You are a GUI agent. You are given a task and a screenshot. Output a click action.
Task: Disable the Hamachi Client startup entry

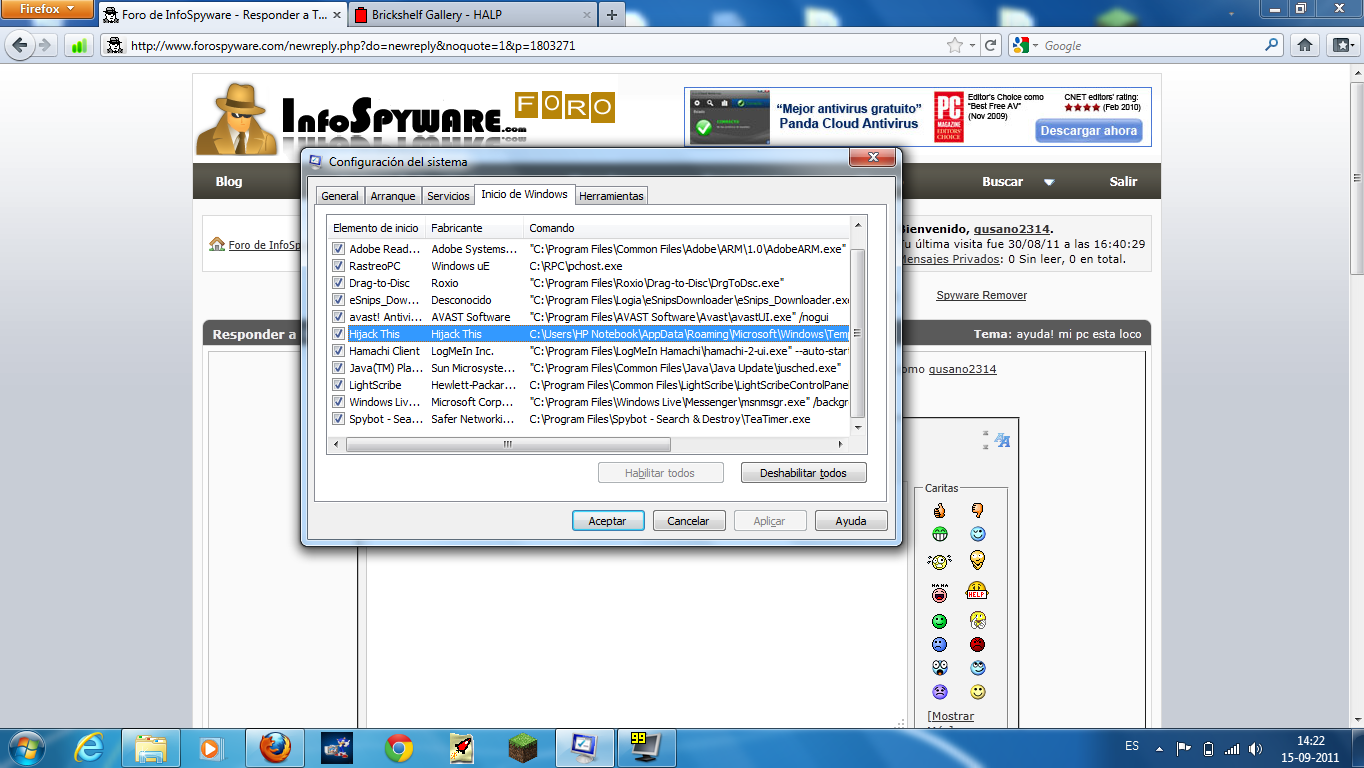[x=339, y=351]
